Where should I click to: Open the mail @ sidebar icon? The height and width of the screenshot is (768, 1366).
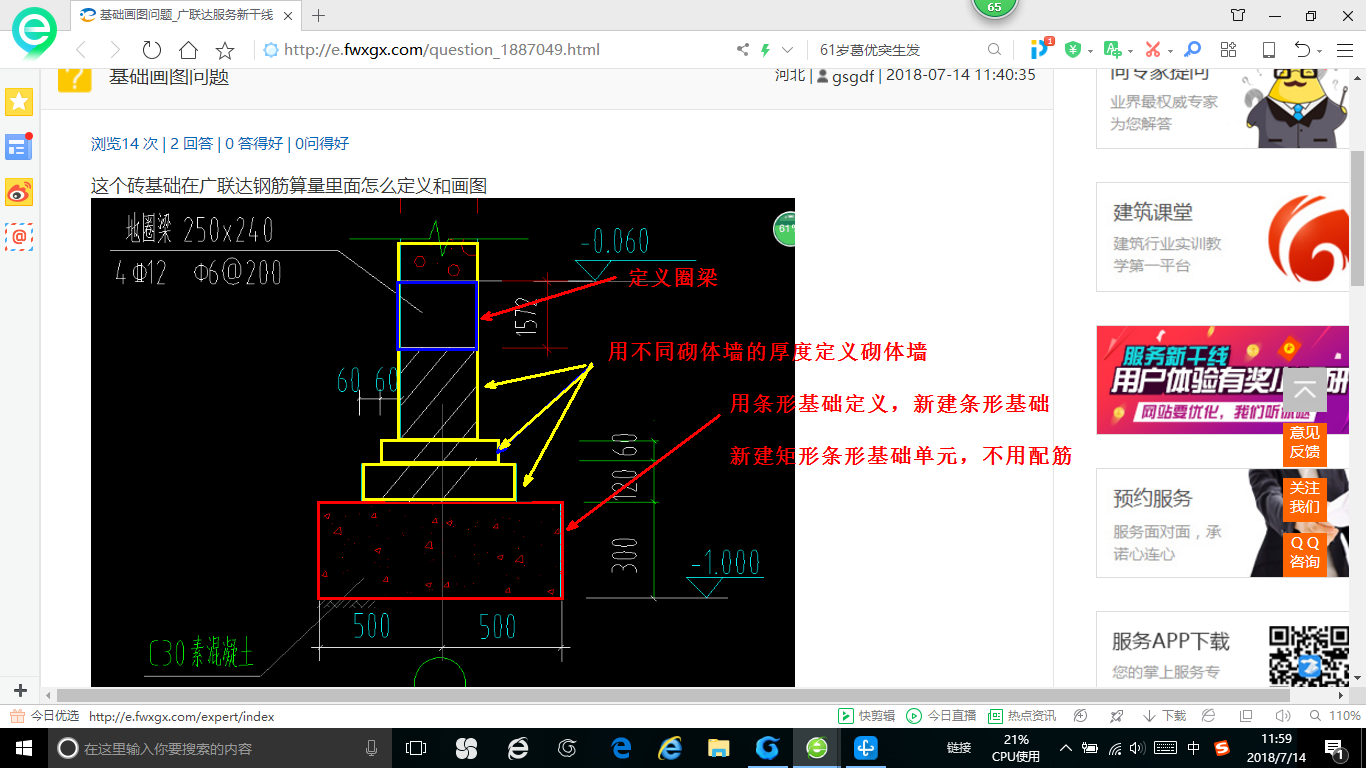coord(19,237)
